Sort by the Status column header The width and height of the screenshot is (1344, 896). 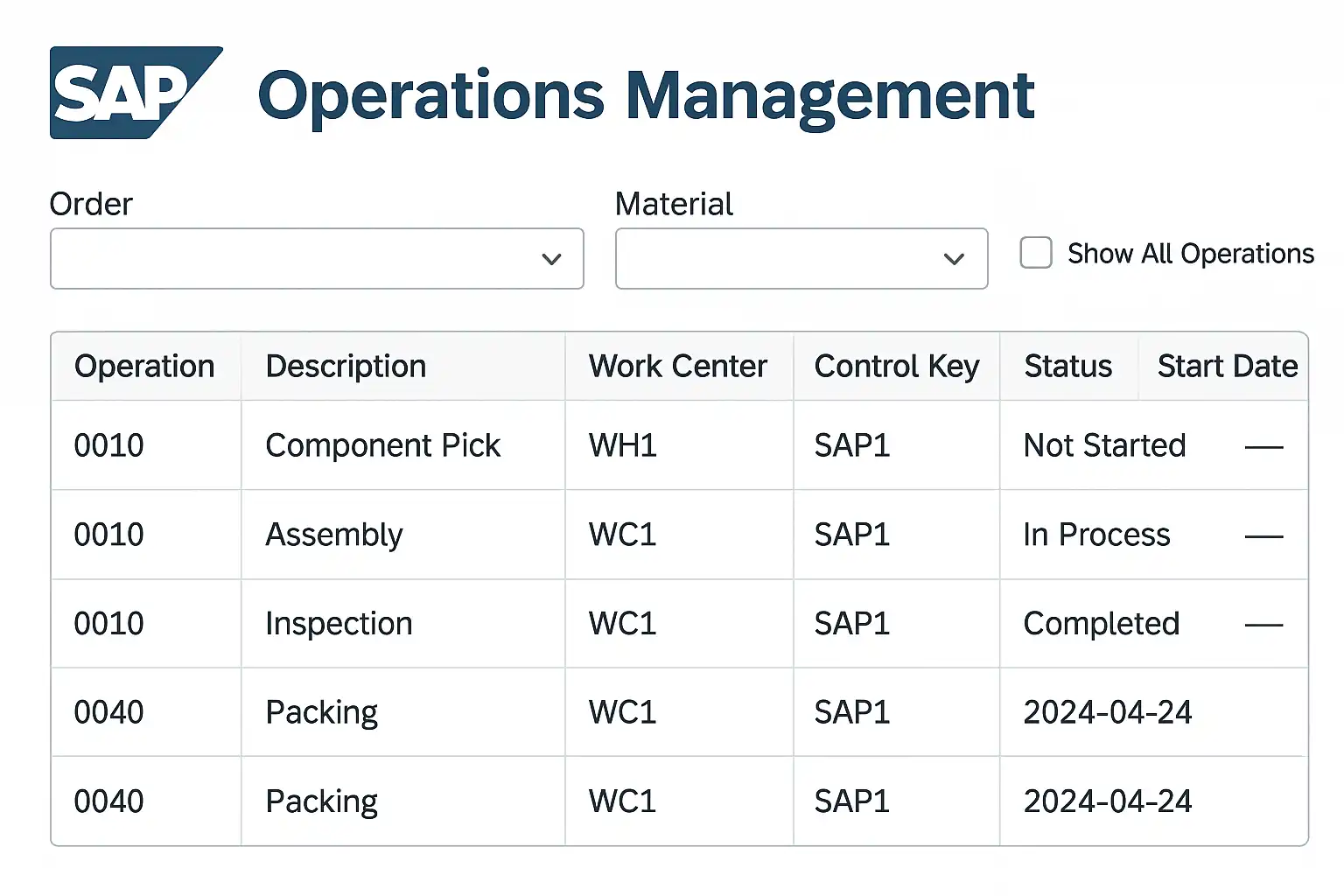(x=1067, y=367)
